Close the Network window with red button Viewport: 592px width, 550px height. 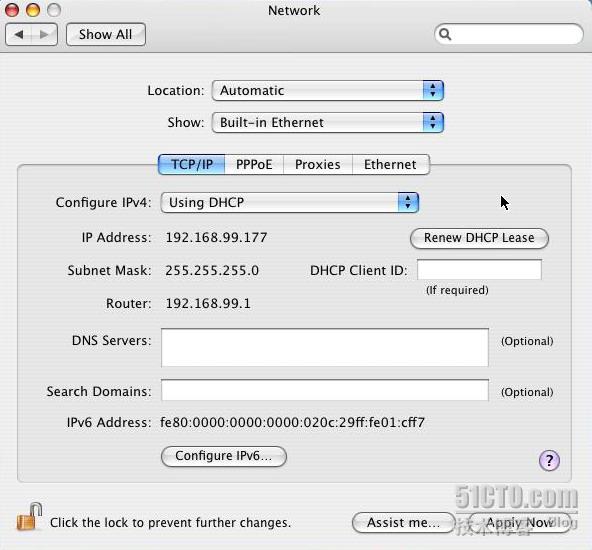[x=12, y=10]
